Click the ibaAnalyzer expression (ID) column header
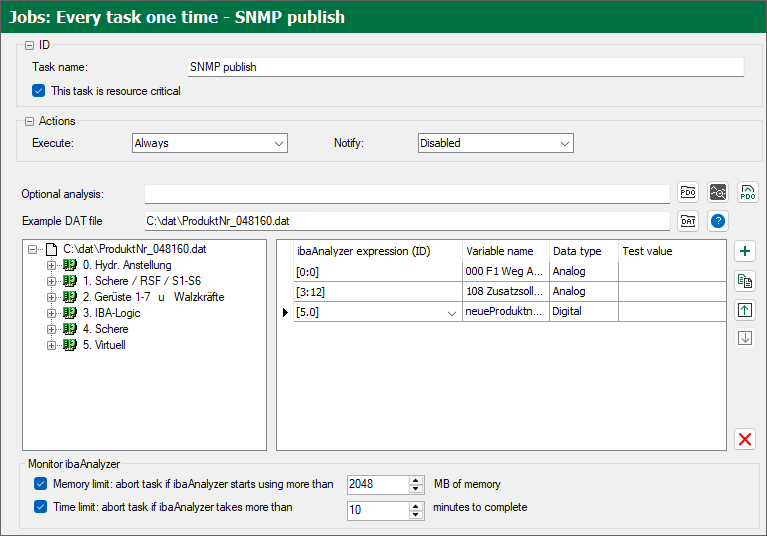 coord(378,251)
